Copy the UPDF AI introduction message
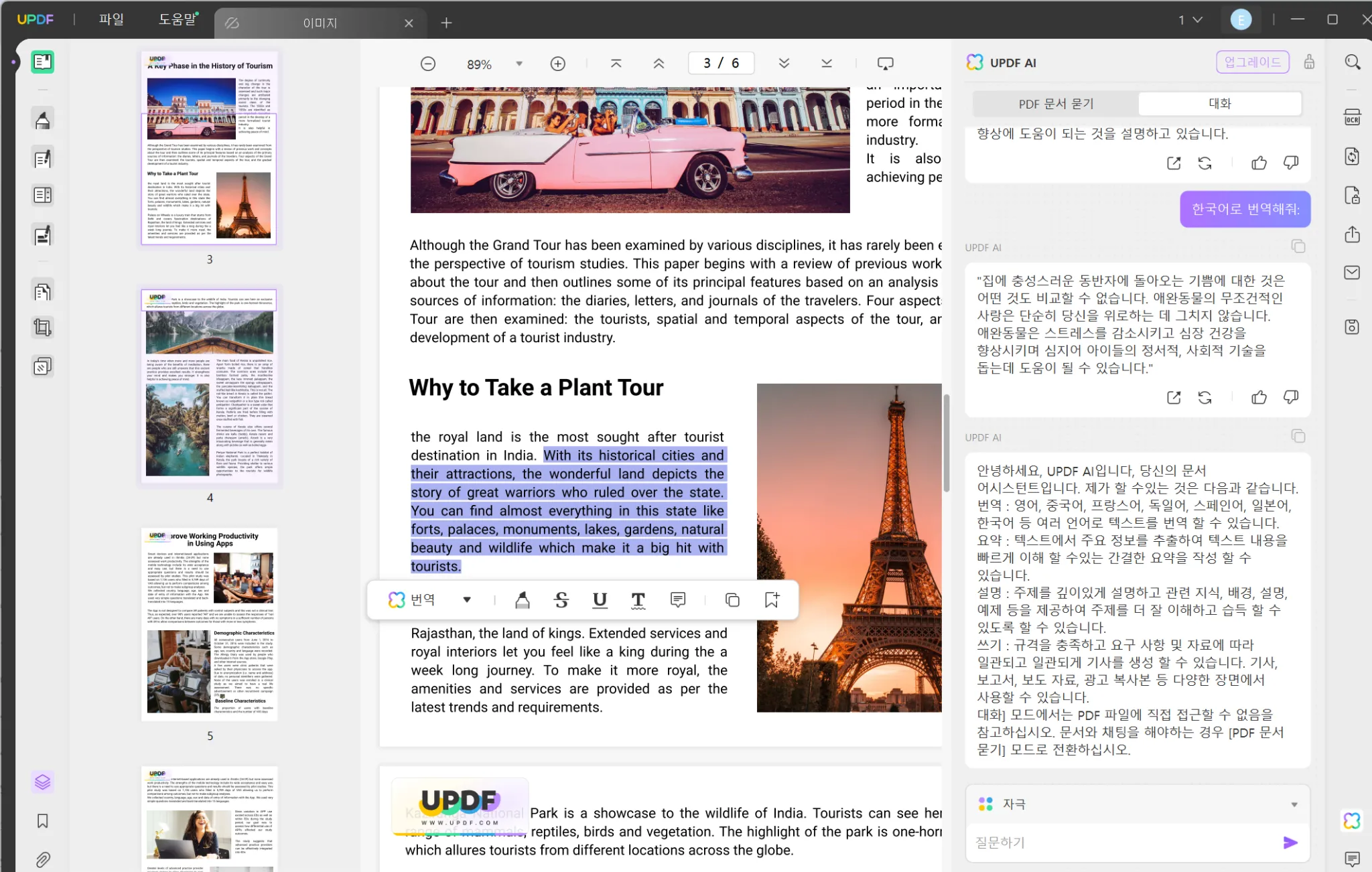Image resolution: width=1372 pixels, height=872 pixels. tap(1298, 437)
